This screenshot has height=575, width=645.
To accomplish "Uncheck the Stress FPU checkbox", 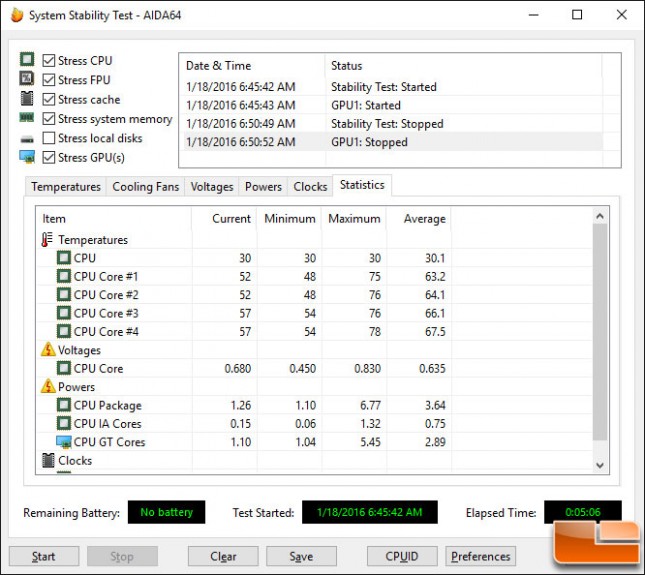I will tap(49, 80).
